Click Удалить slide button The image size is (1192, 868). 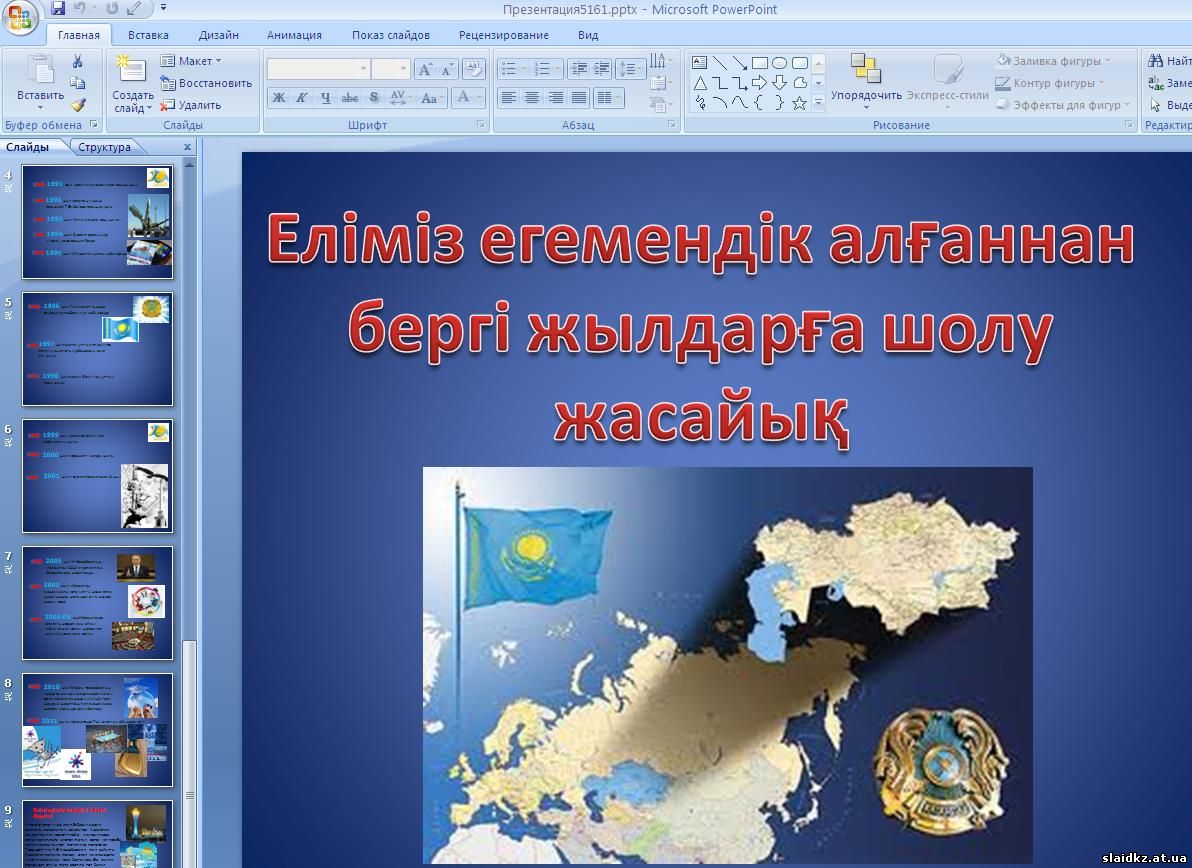[x=190, y=105]
